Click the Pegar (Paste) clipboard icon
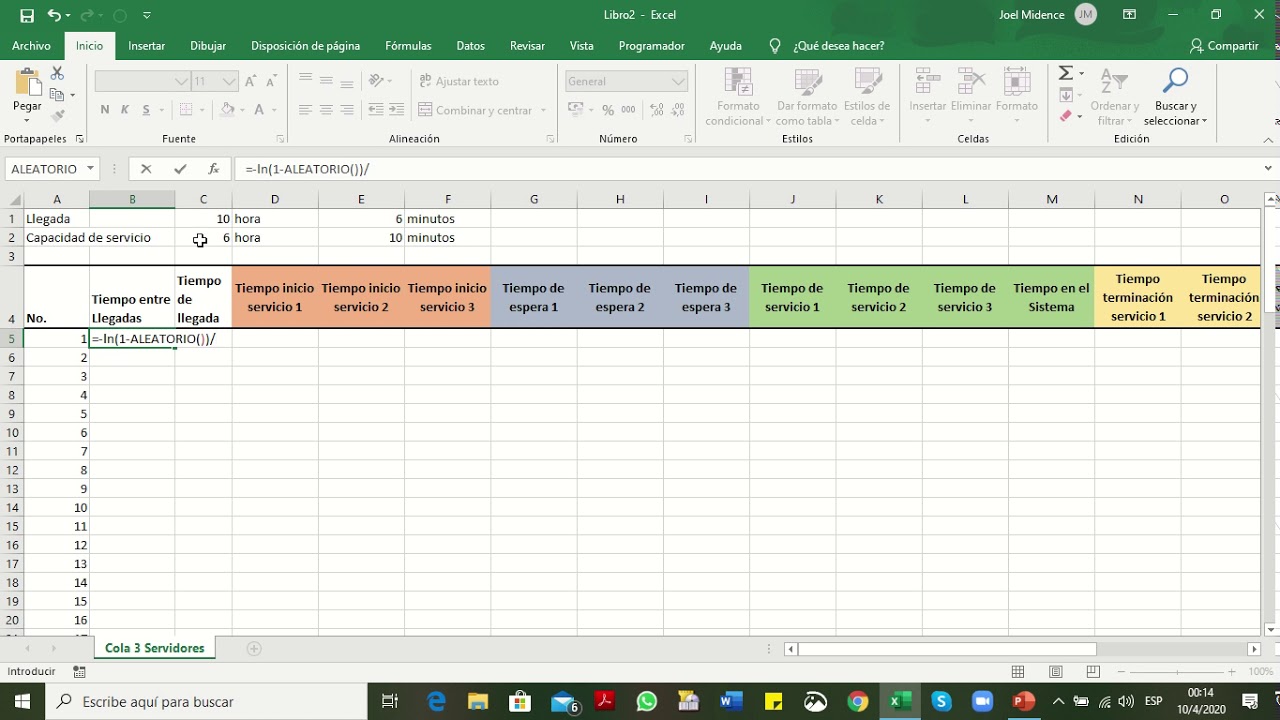The image size is (1280, 720). click(x=27, y=82)
